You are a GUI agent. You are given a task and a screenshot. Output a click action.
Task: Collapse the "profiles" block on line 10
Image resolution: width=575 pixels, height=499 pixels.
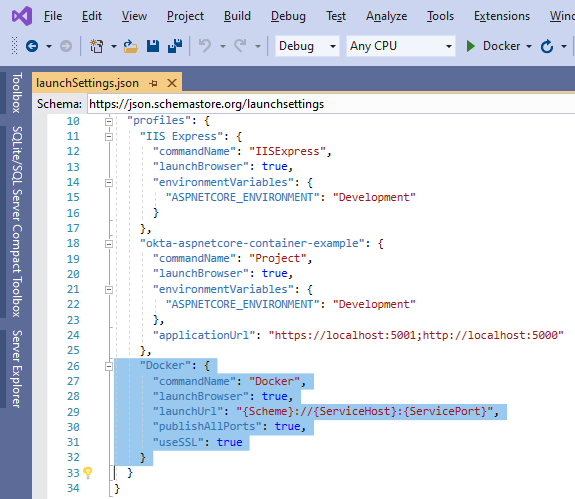[109, 121]
